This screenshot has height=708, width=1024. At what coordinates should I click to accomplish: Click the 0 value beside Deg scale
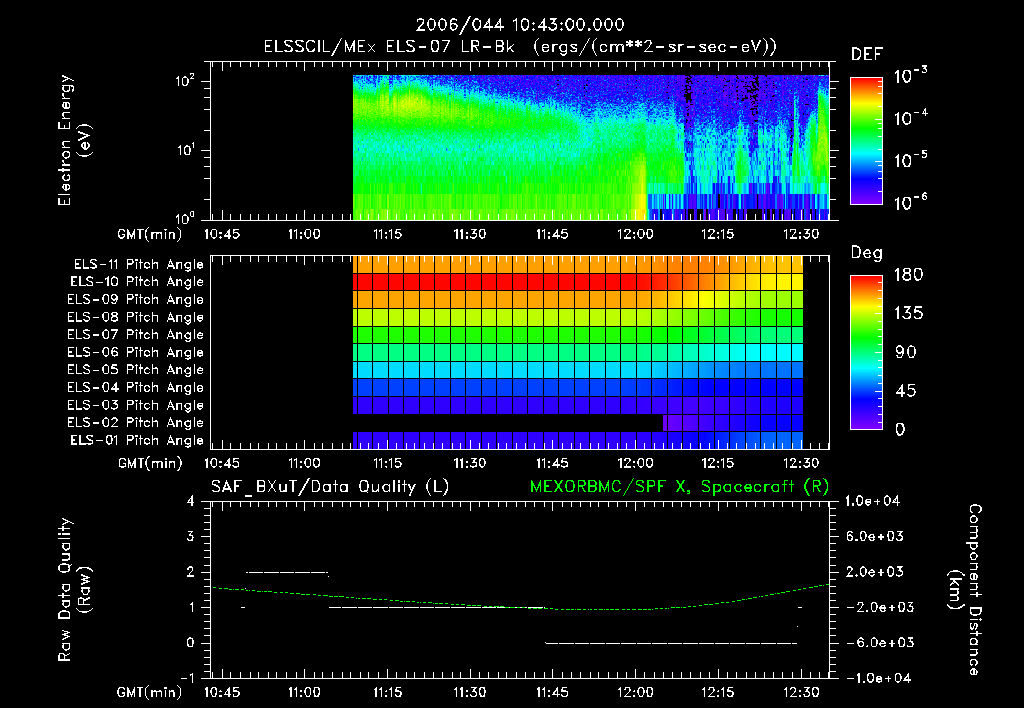click(x=900, y=430)
